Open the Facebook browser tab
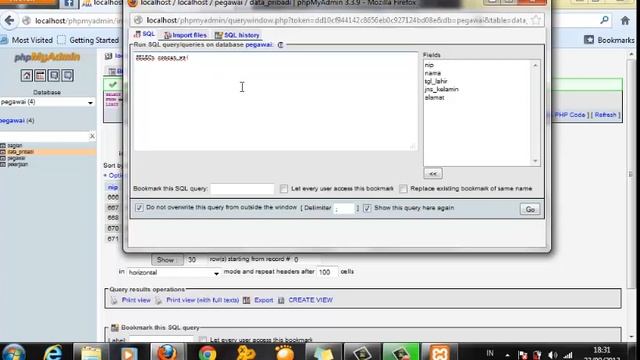 click(69, 4)
